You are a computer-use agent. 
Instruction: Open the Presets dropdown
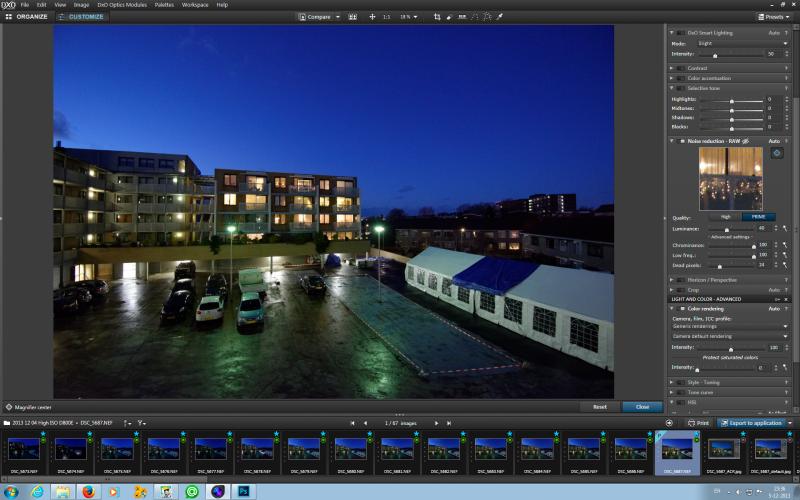tap(773, 17)
